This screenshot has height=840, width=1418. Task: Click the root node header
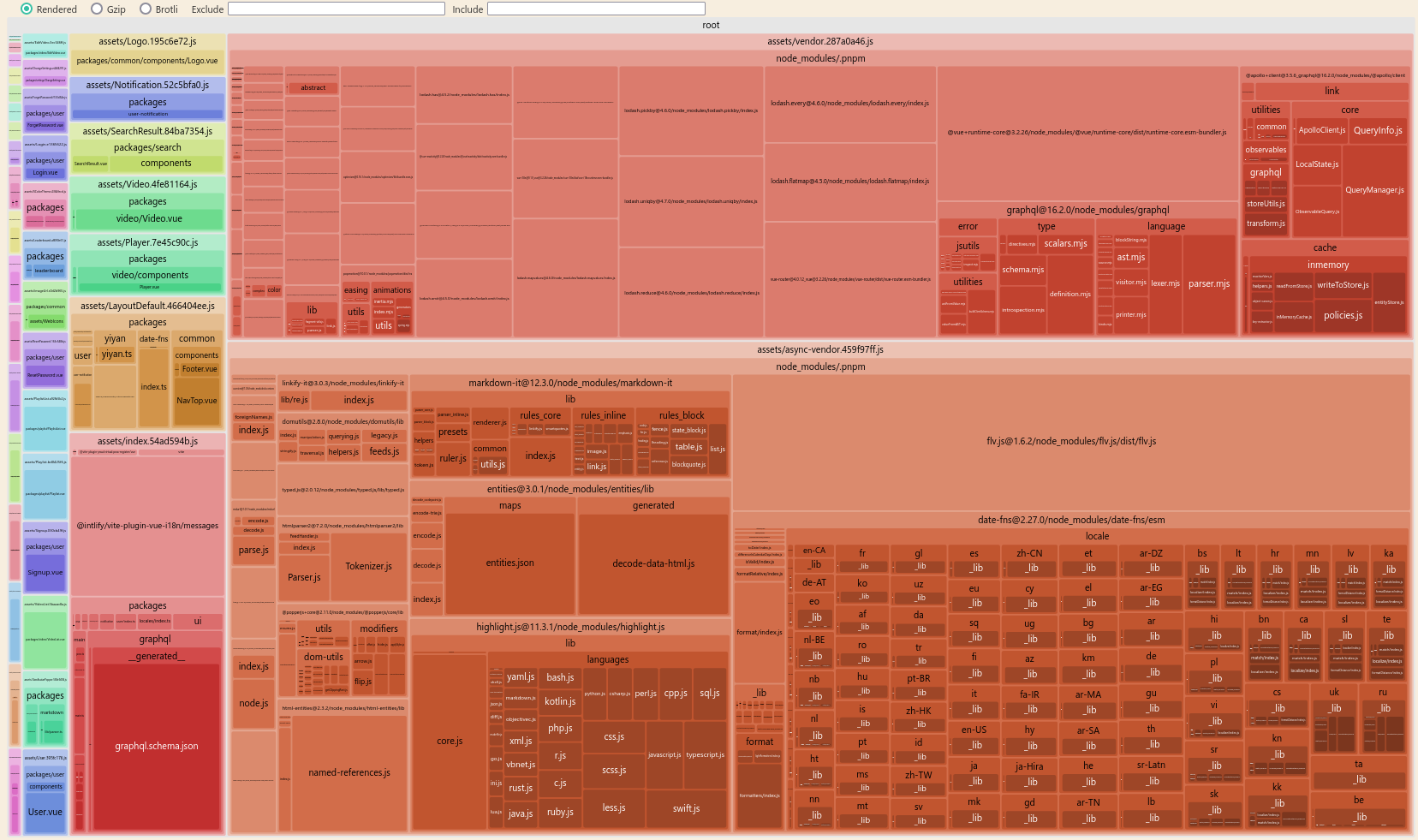click(x=711, y=25)
